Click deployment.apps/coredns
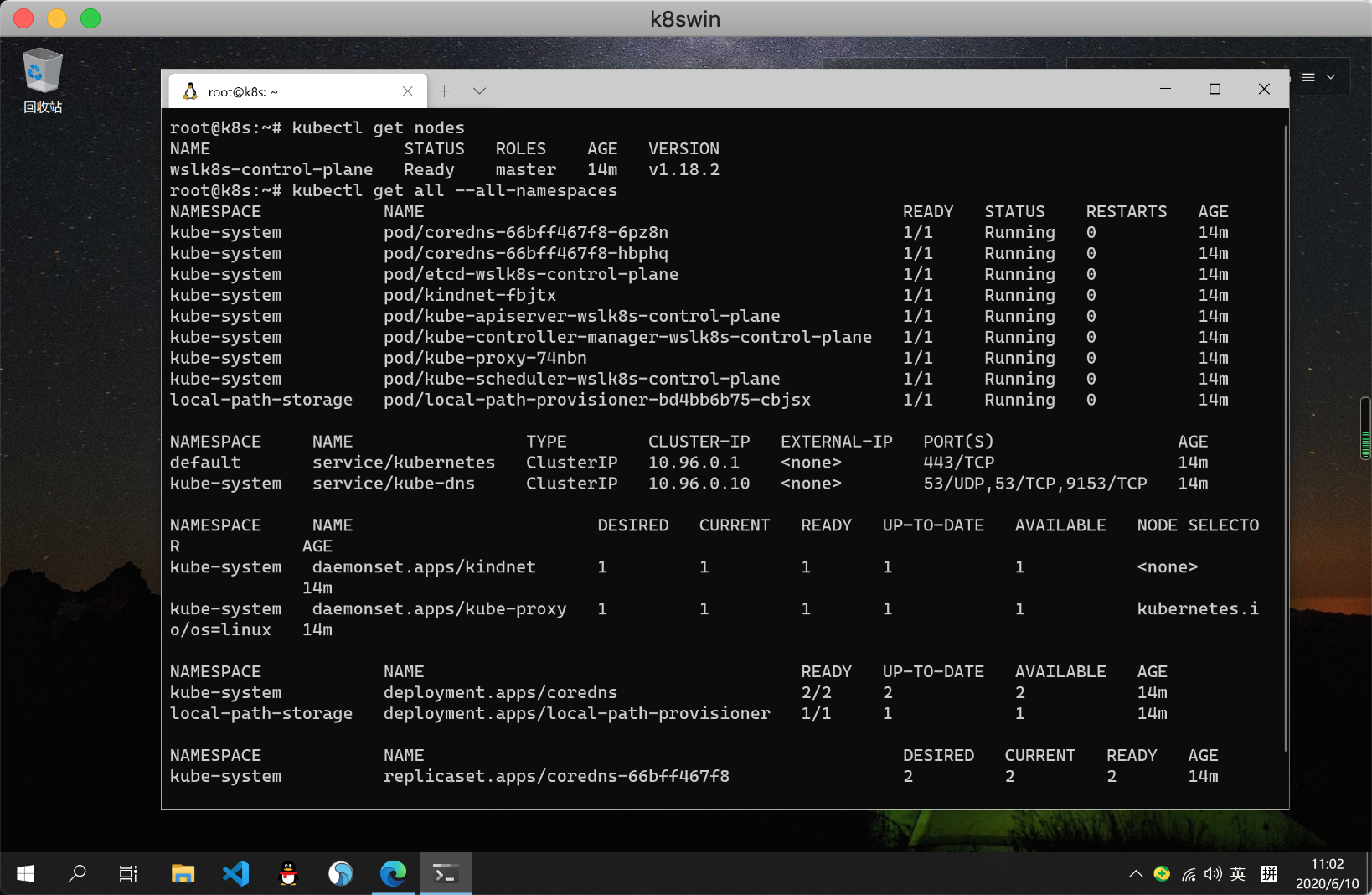The image size is (1372, 895). [x=500, y=693]
